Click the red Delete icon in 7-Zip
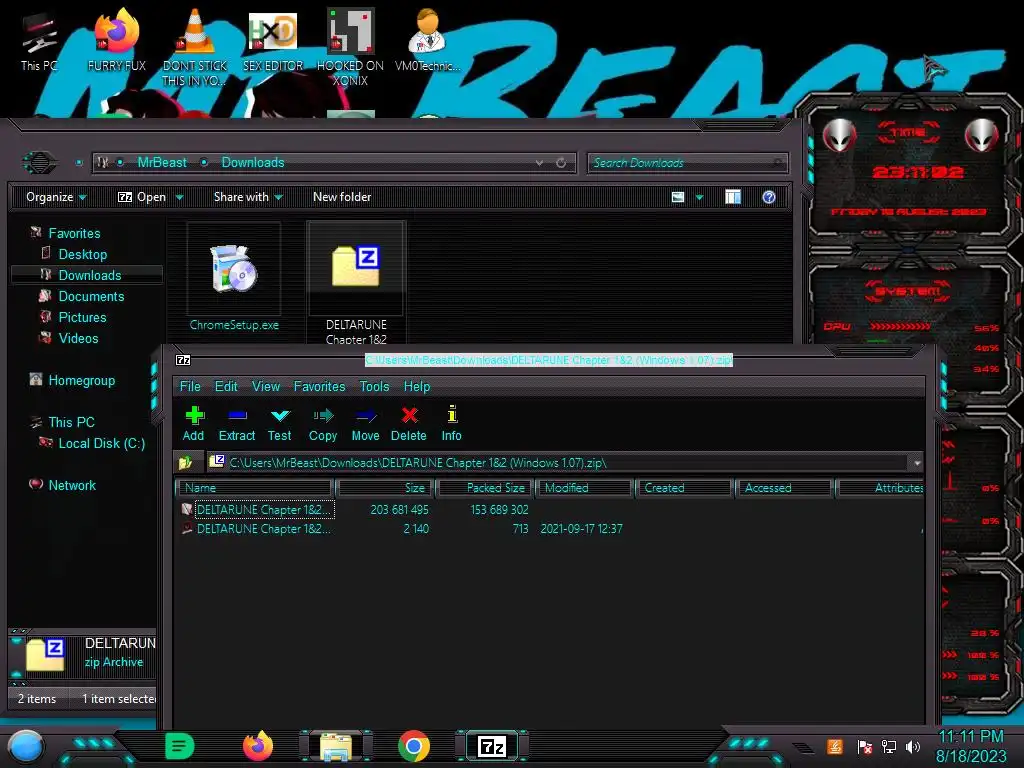This screenshot has height=768, width=1024. pyautogui.click(x=409, y=424)
